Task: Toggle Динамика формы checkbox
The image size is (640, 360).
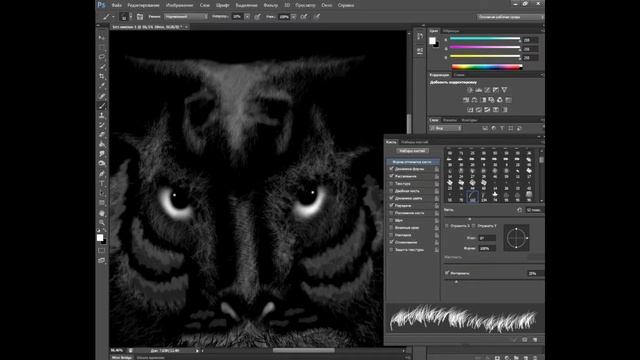Action: click(391, 169)
